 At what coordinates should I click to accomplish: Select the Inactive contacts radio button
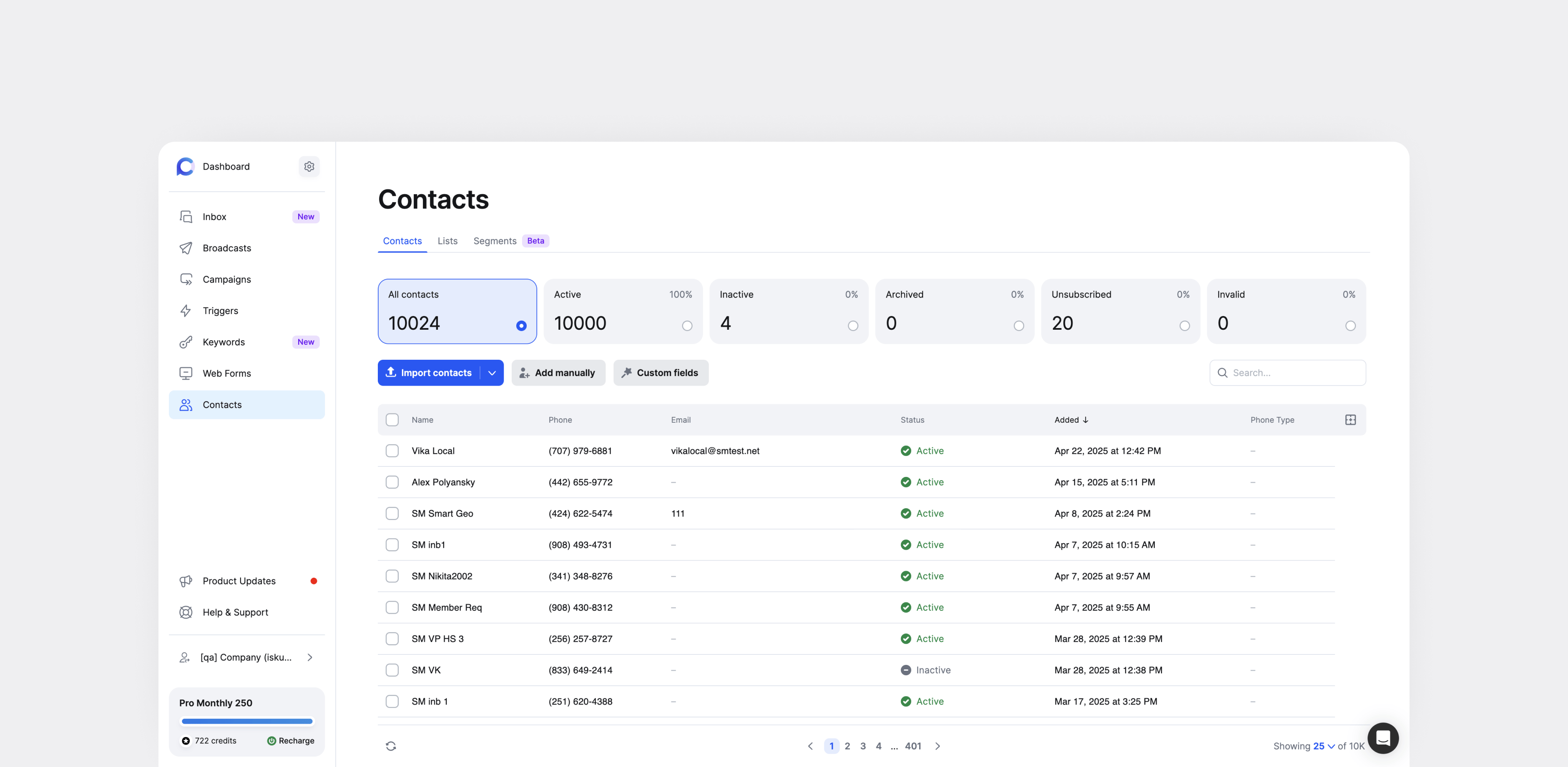(853, 326)
